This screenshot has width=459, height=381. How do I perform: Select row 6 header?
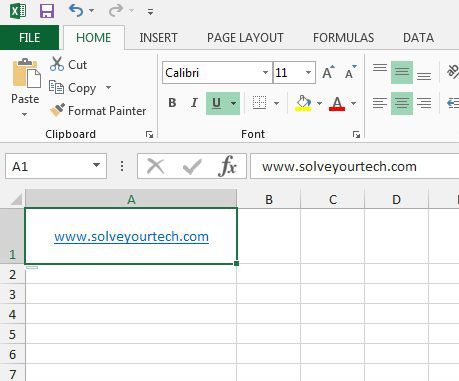pyautogui.click(x=12, y=354)
